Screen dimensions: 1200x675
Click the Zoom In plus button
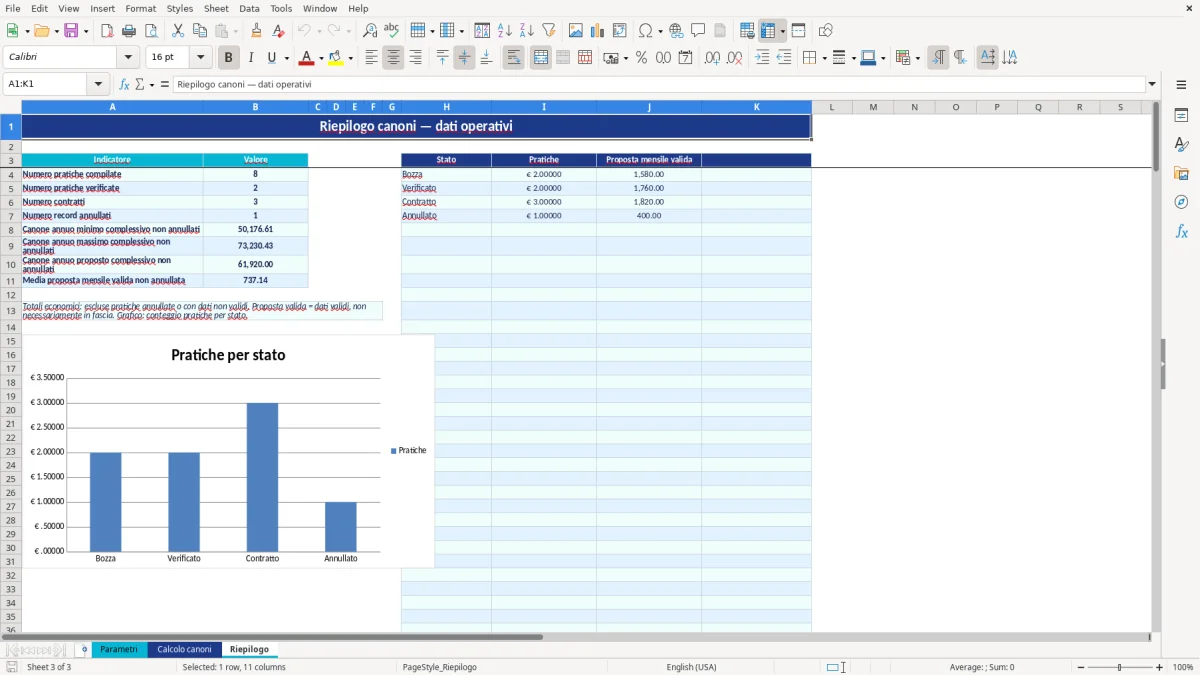tap(1159, 667)
